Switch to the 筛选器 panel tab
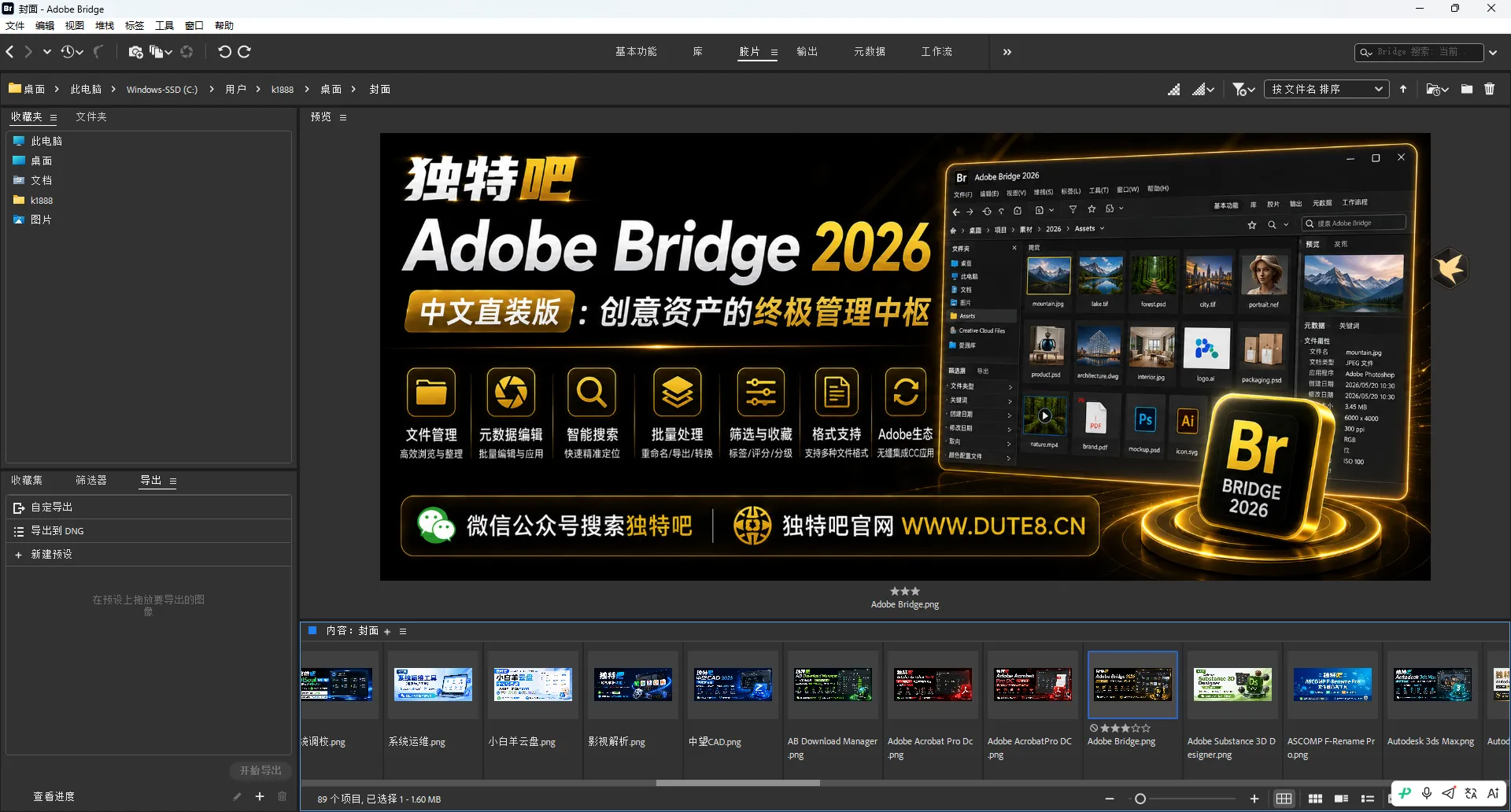This screenshot has width=1511, height=812. click(91, 480)
